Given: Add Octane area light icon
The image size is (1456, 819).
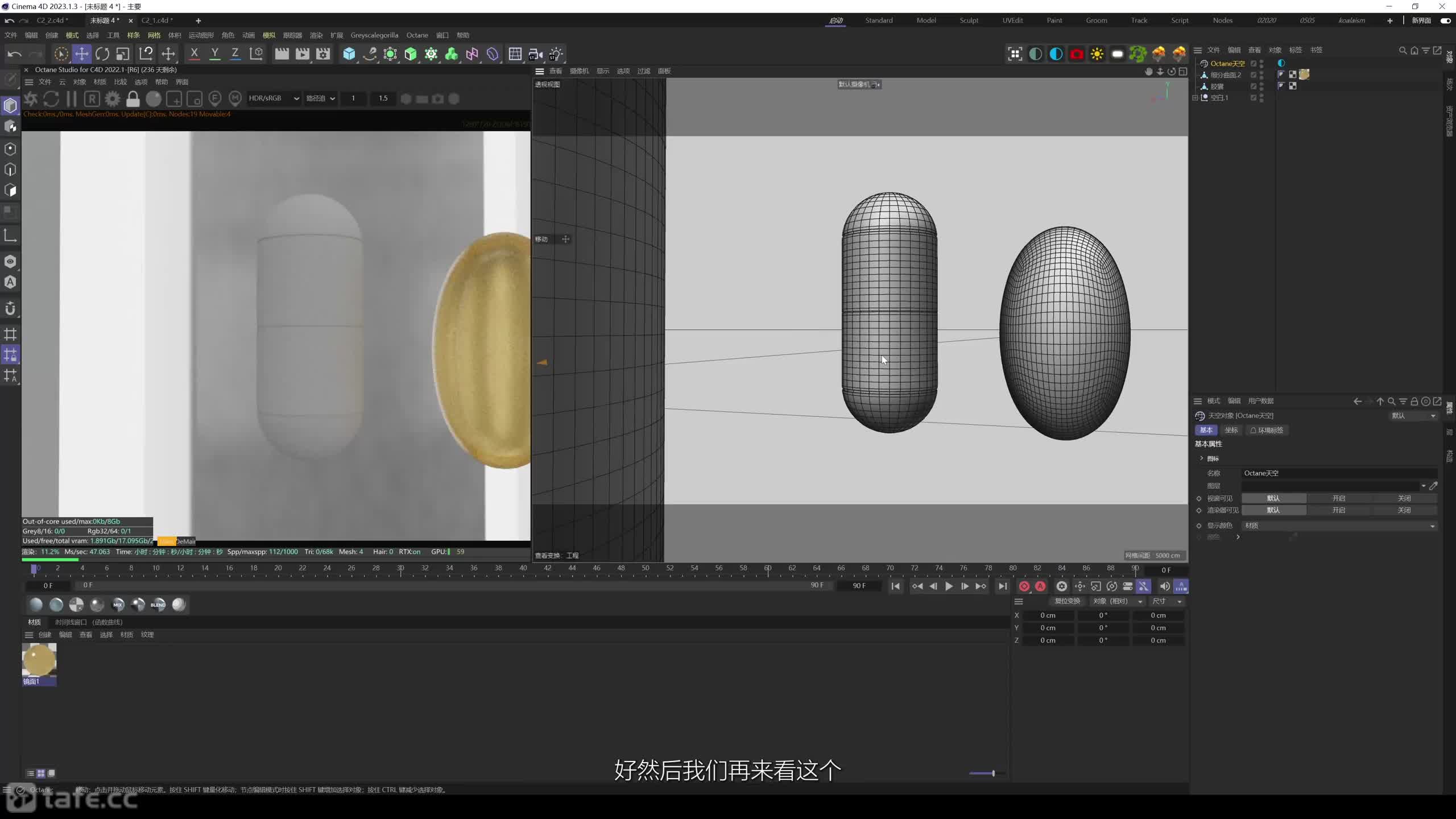Looking at the screenshot, I should tap(1118, 54).
